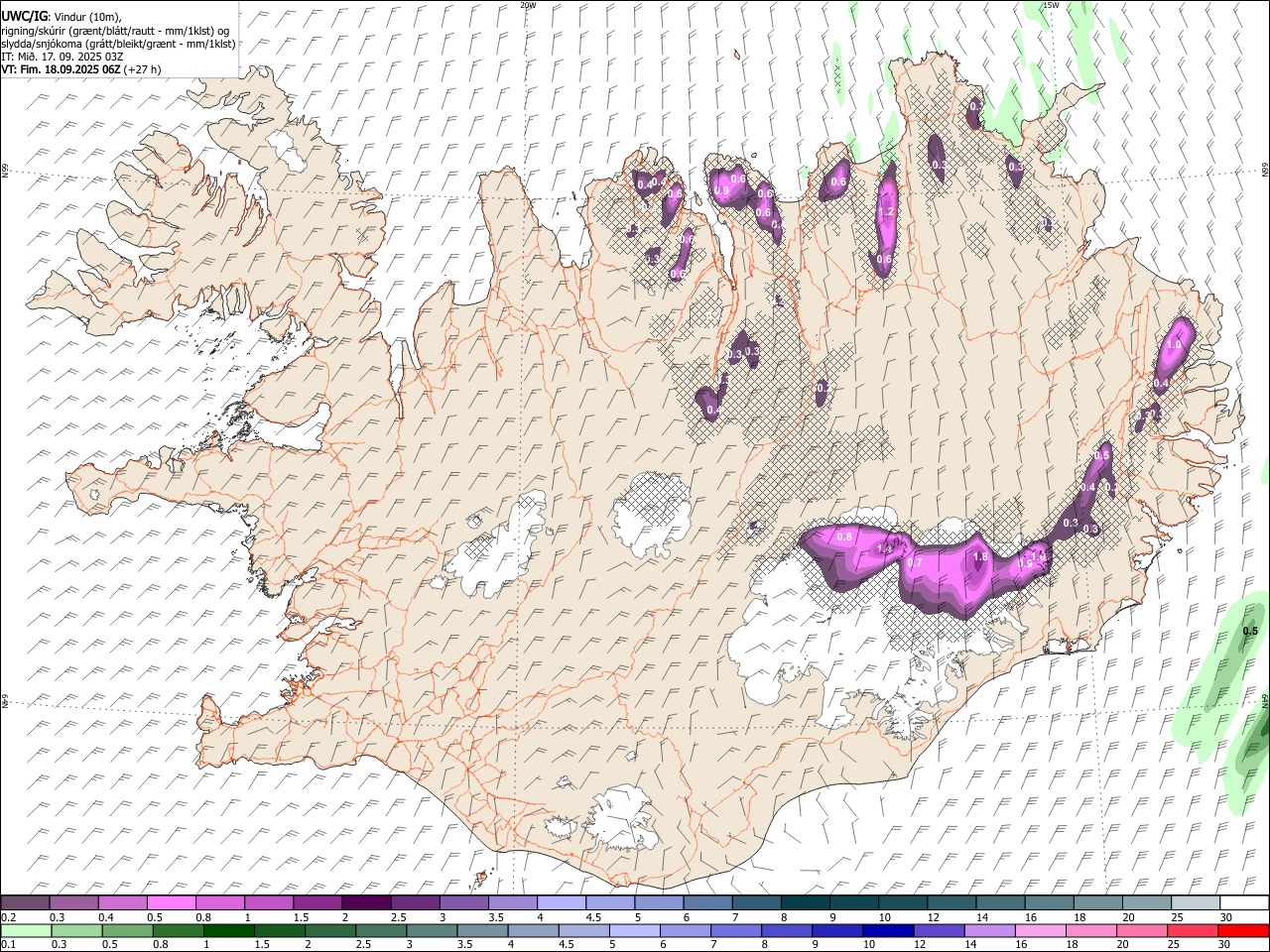
Task: Click the initial time line 'IT: Mið. 17. 09. 2025 03Z'
Action: point(62,57)
